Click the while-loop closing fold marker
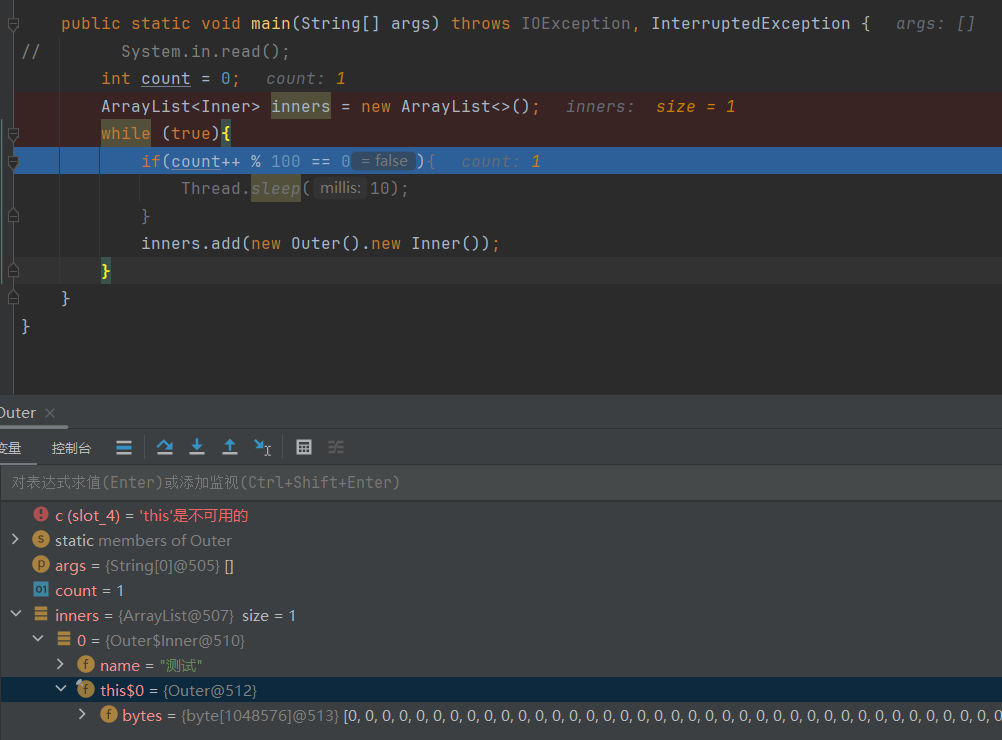Image resolution: width=1002 pixels, height=740 pixels. click(x=13, y=271)
